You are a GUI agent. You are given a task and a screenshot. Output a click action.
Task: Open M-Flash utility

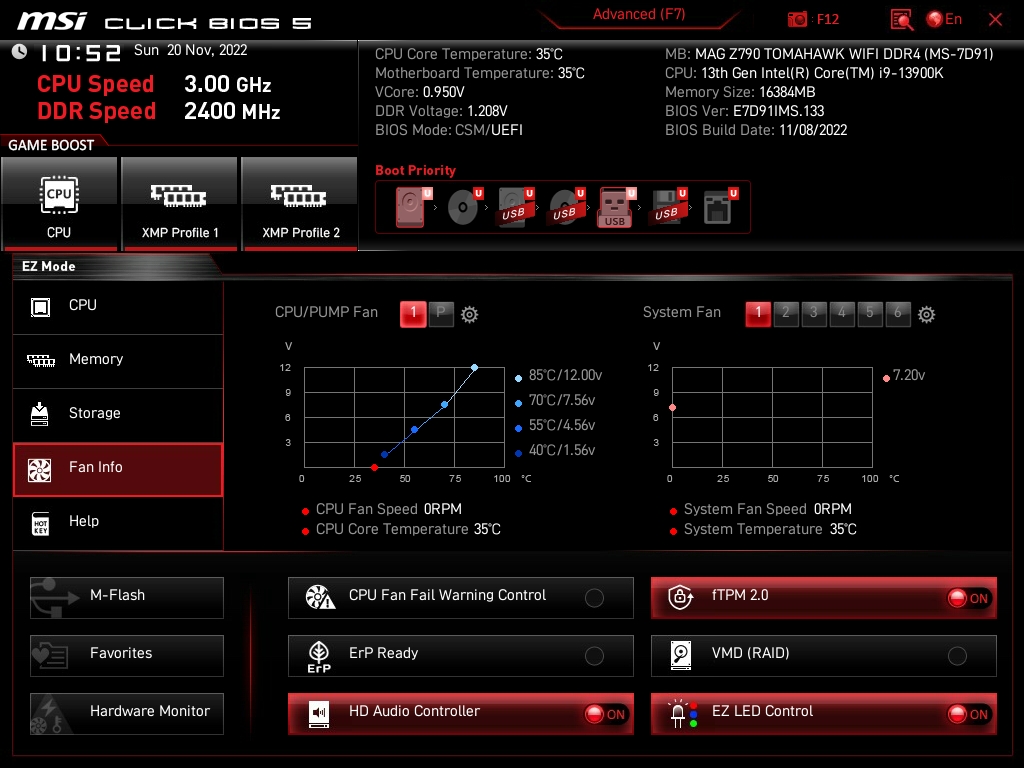[127, 598]
